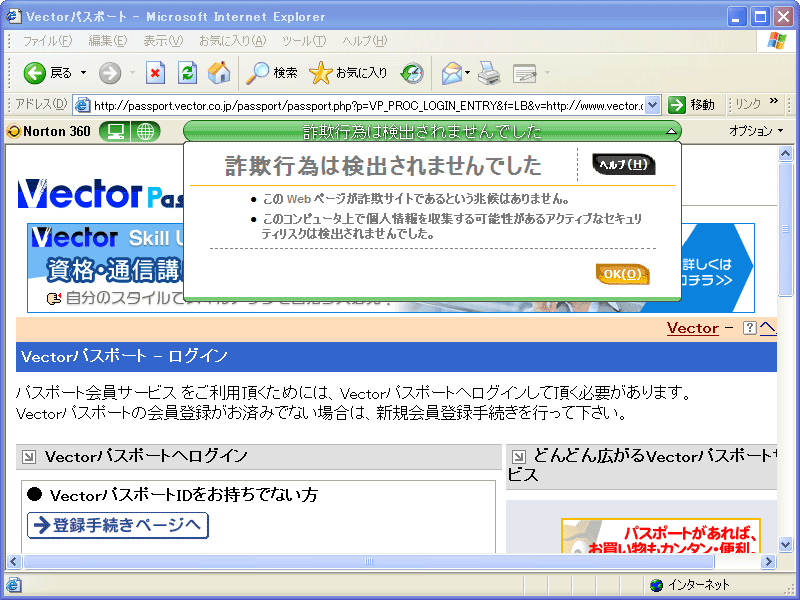Go to the home page icon

click(x=219, y=73)
